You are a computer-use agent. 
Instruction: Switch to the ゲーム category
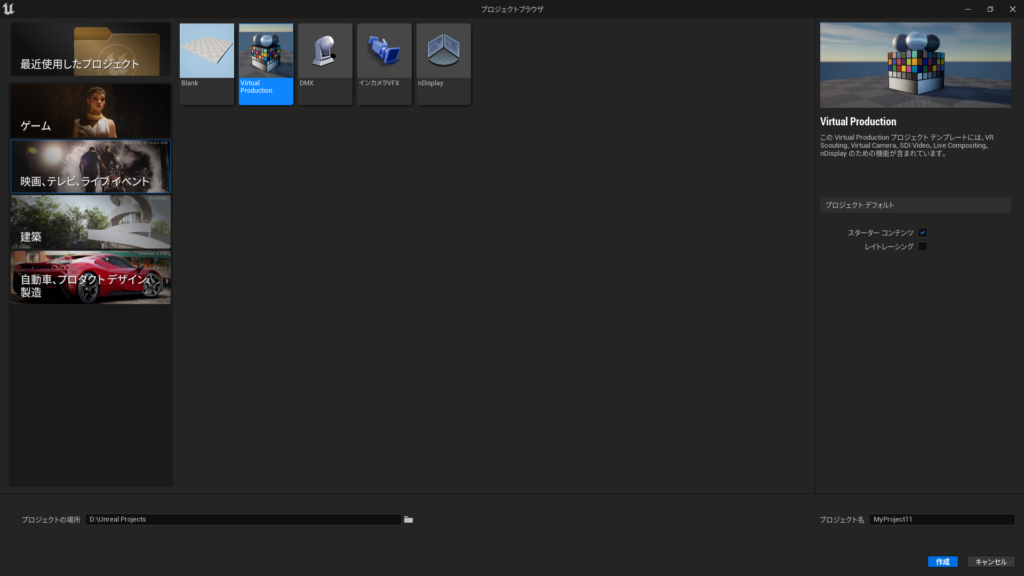90,112
